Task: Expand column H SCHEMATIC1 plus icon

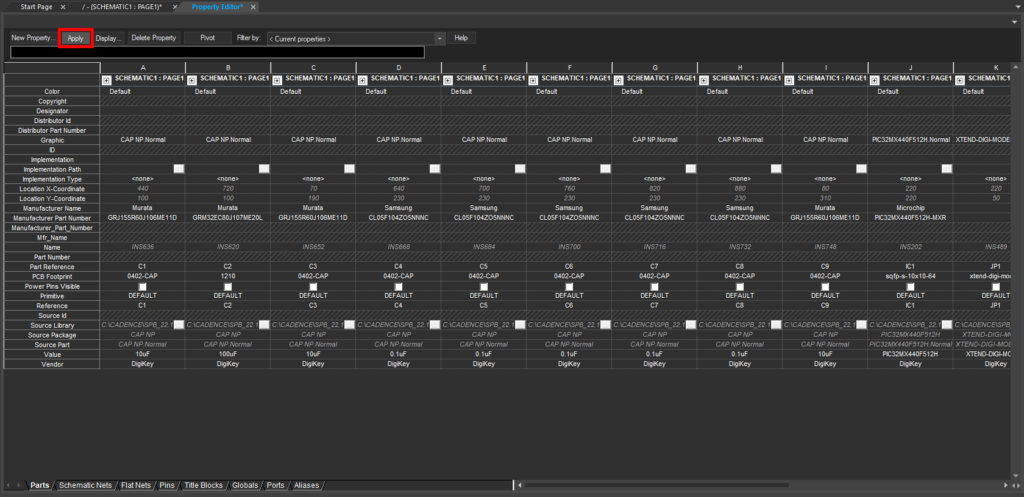Action: click(x=703, y=80)
